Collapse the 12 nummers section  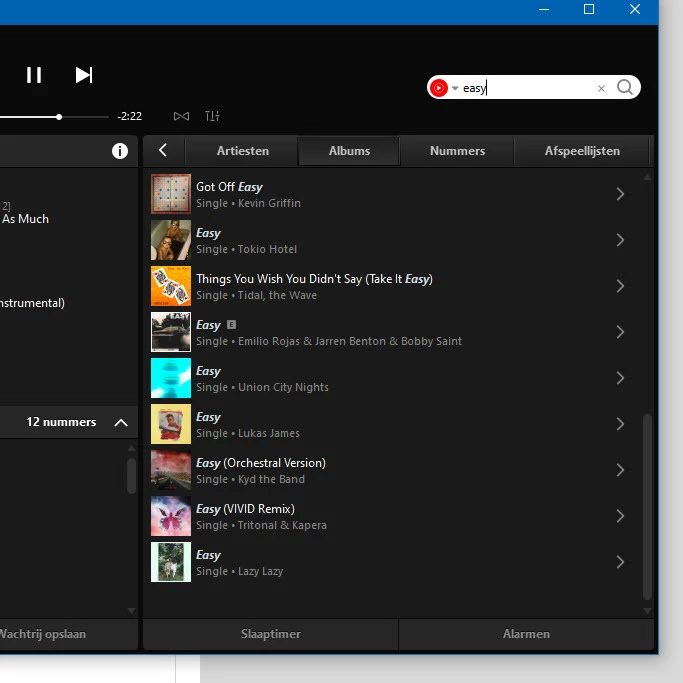click(x=121, y=422)
